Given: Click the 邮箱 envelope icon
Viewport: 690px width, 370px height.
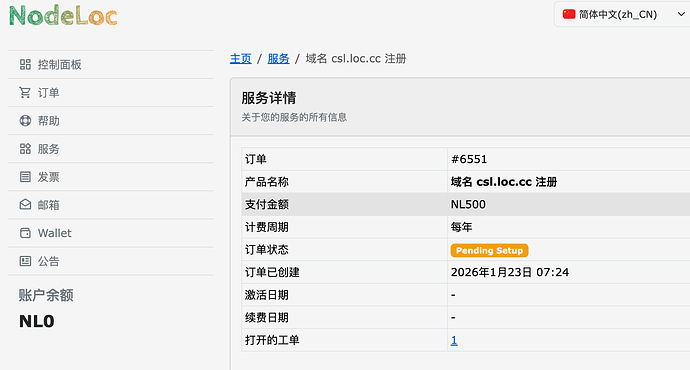Looking at the screenshot, I should [26, 205].
